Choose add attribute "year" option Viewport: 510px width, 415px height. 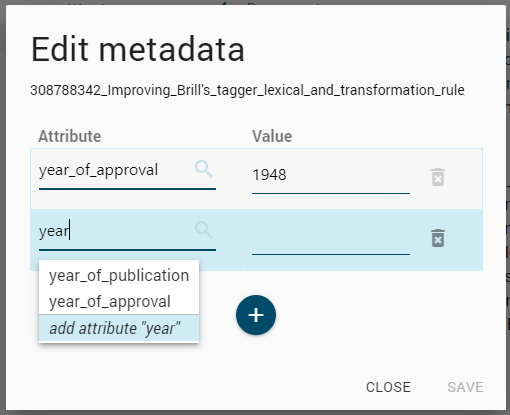[x=119, y=328]
